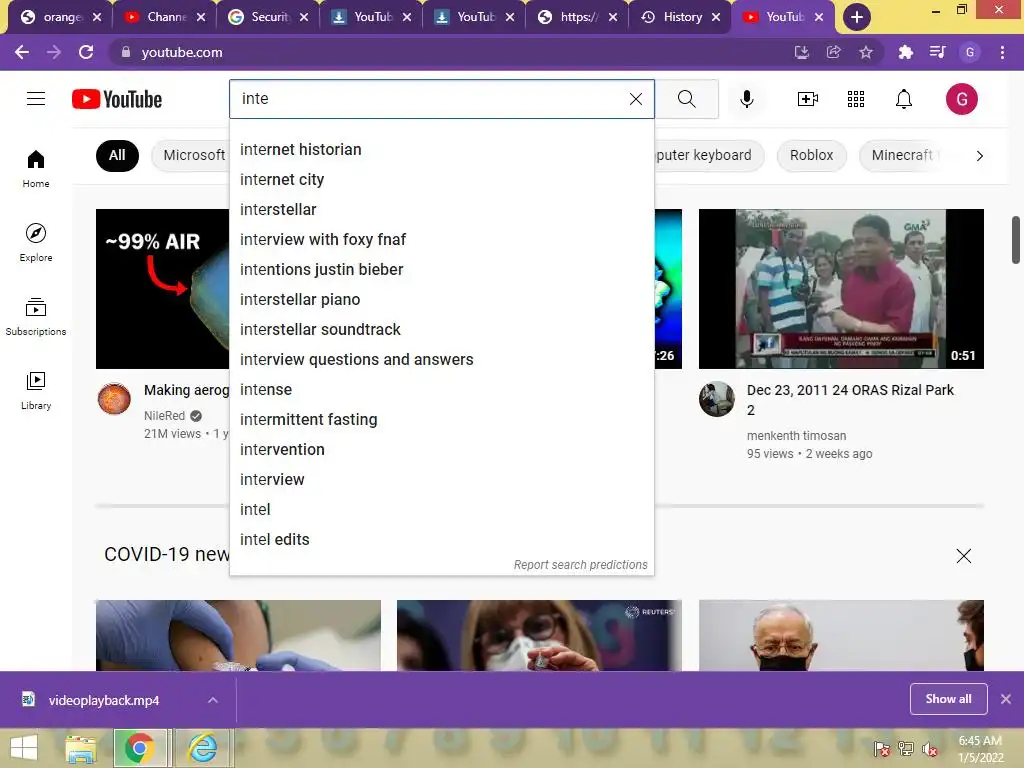This screenshot has width=1024, height=768.
Task: Open the NileRed channel link
Action: point(165,415)
